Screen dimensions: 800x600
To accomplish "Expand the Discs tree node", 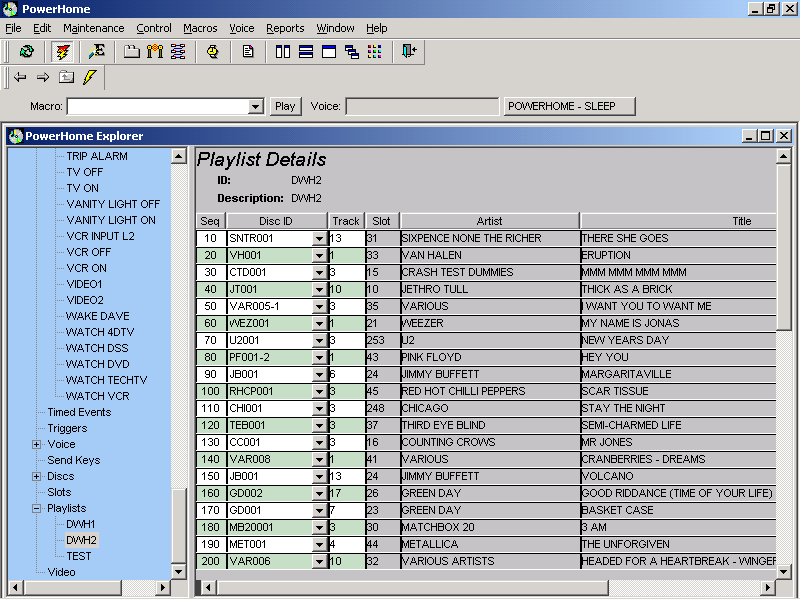I will point(36,477).
